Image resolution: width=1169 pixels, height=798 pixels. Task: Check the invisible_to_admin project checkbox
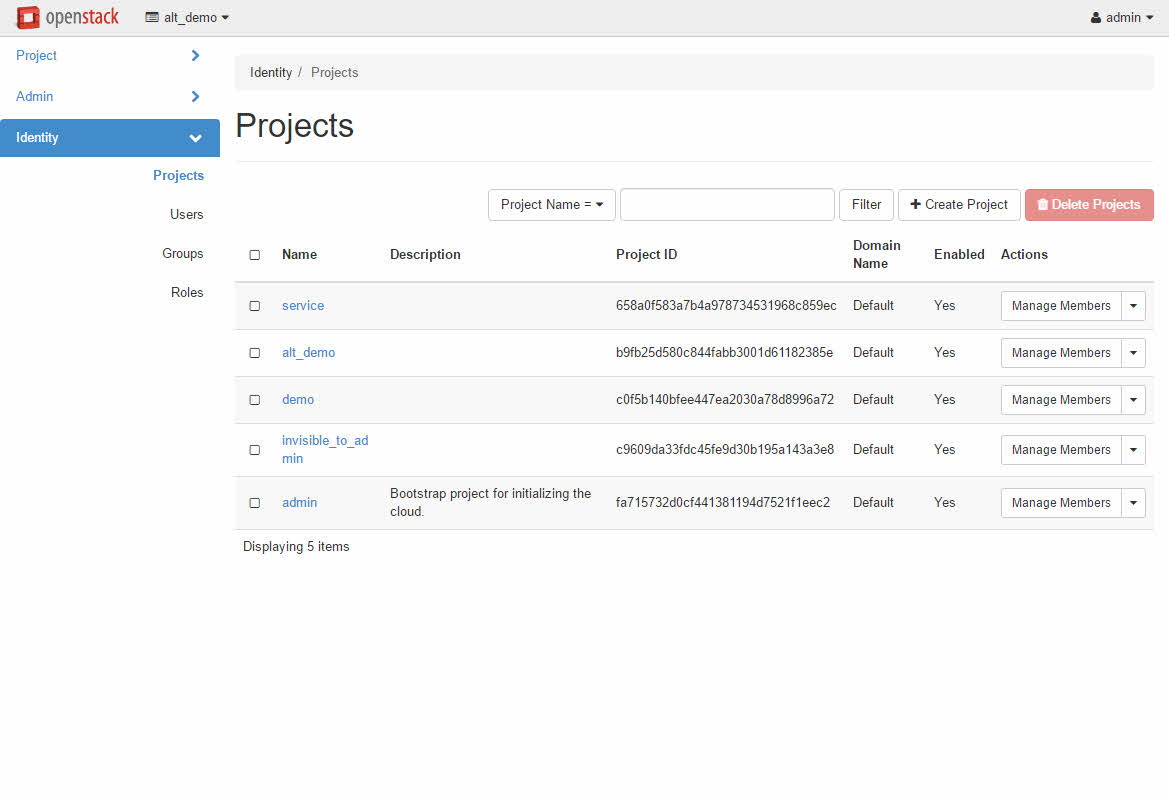click(255, 450)
